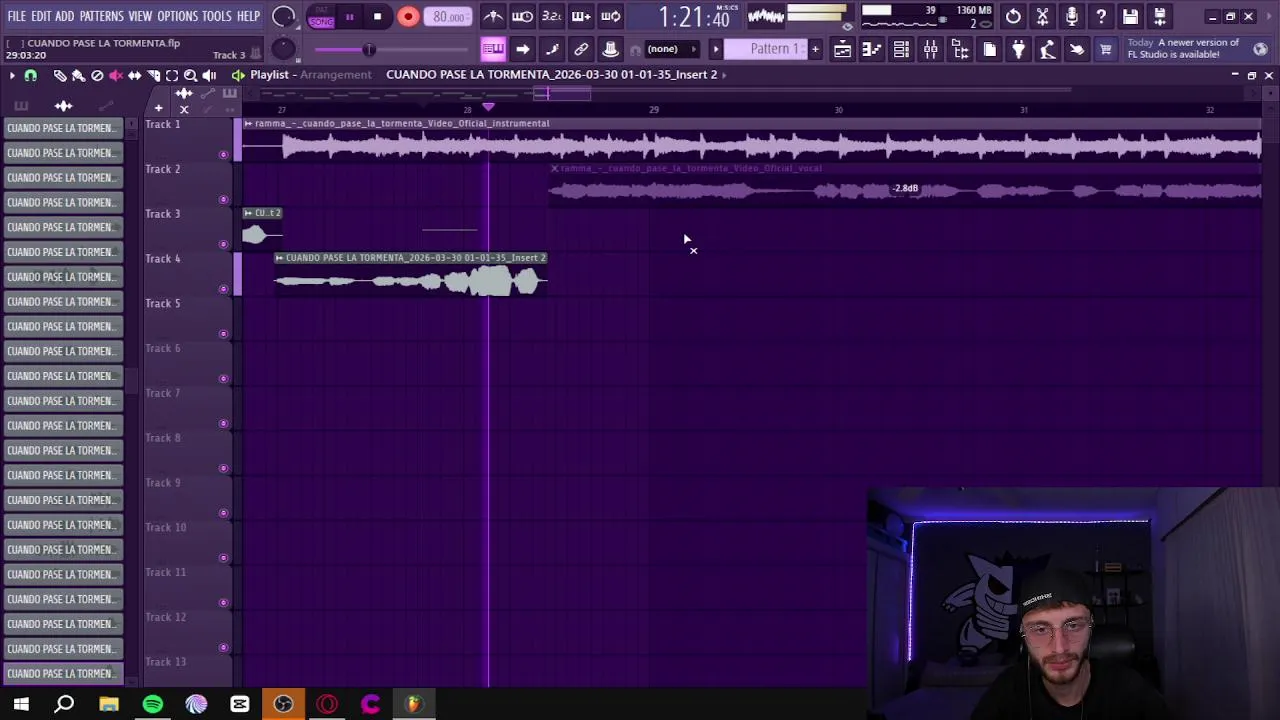Add a new pattern with the plus button
The width and height of the screenshot is (1280, 720).
815,49
